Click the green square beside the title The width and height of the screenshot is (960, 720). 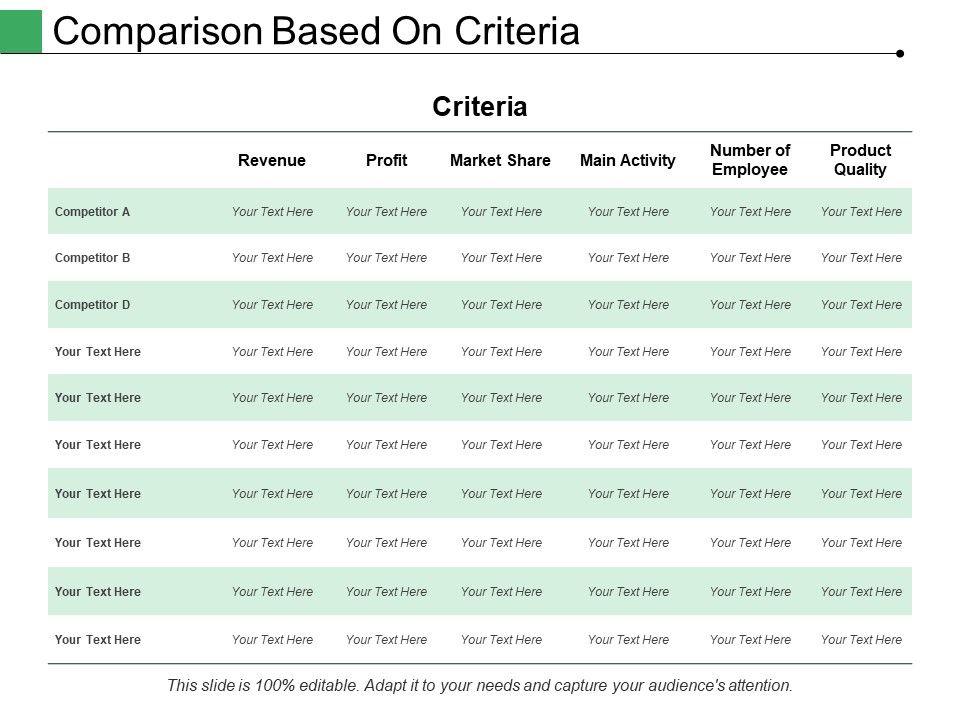(x=21, y=31)
